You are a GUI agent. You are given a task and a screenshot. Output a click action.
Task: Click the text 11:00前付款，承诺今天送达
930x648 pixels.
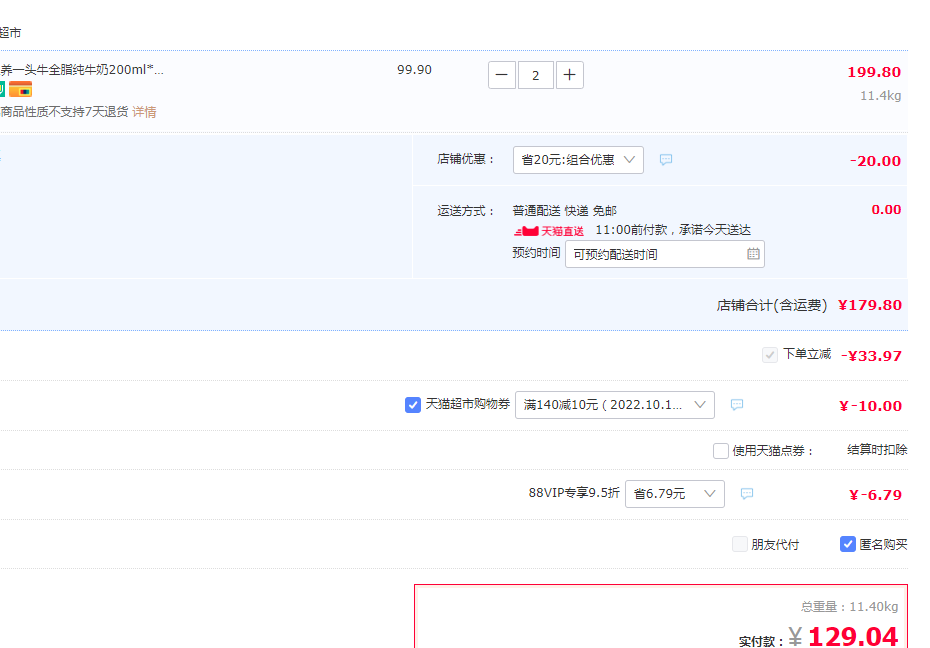pyautogui.click(x=673, y=230)
